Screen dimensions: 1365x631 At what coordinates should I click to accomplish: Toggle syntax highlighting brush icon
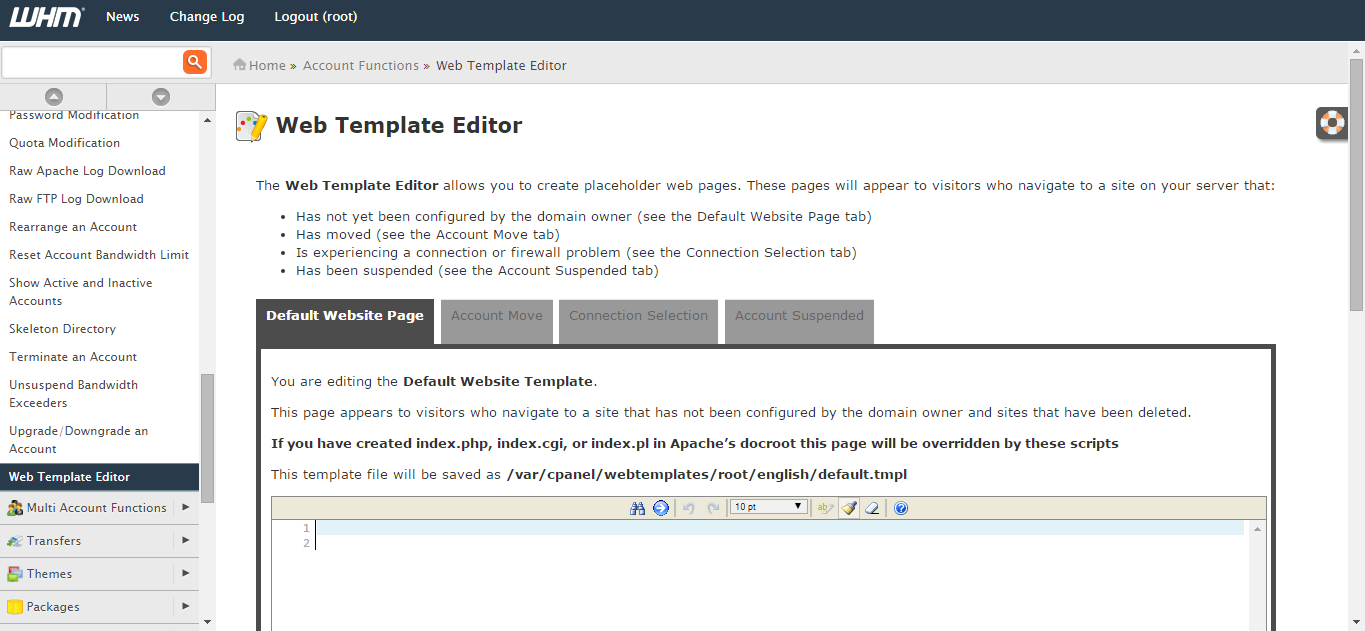pos(849,508)
